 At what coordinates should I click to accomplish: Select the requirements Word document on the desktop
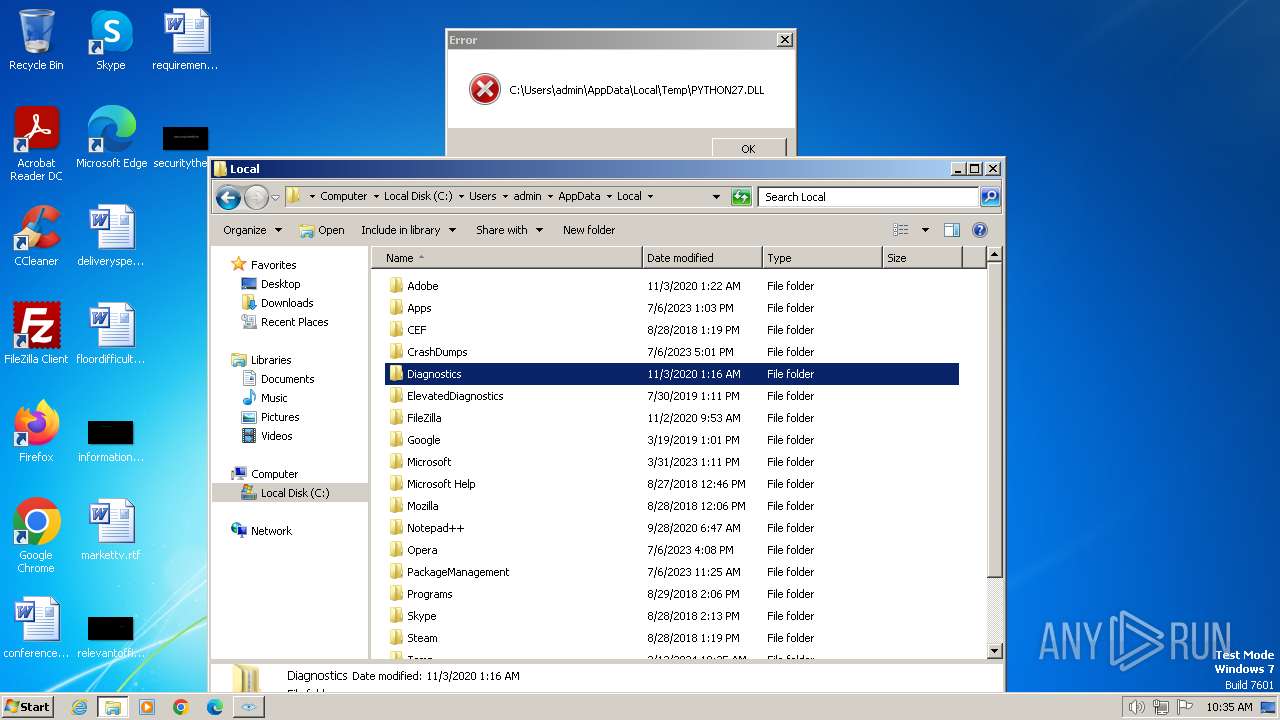(x=185, y=40)
